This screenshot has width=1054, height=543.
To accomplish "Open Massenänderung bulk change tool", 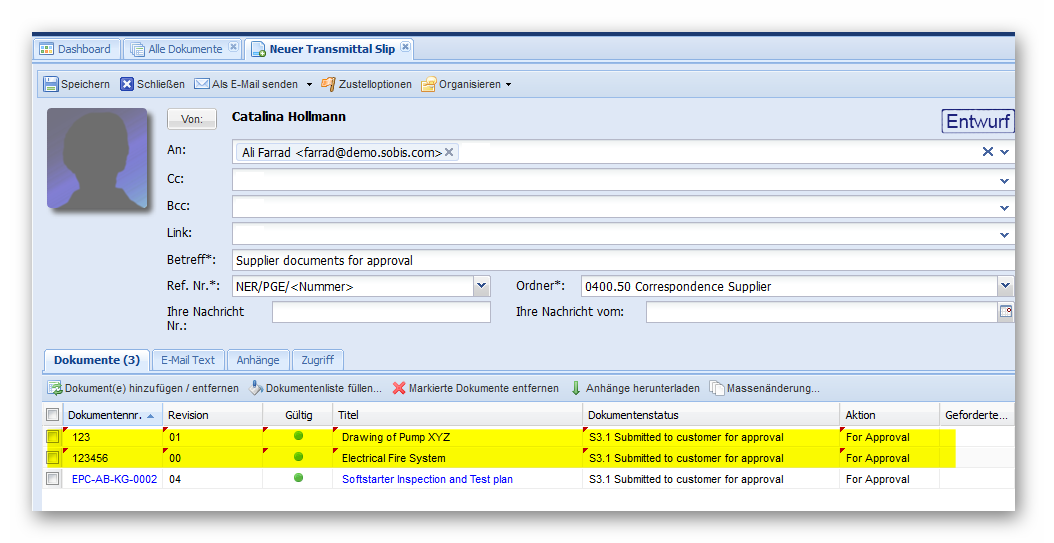I will [x=717, y=388].
